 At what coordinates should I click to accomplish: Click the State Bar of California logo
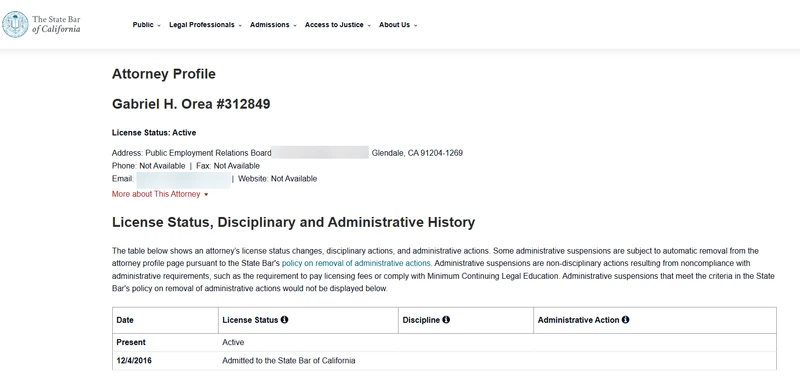(41, 24)
